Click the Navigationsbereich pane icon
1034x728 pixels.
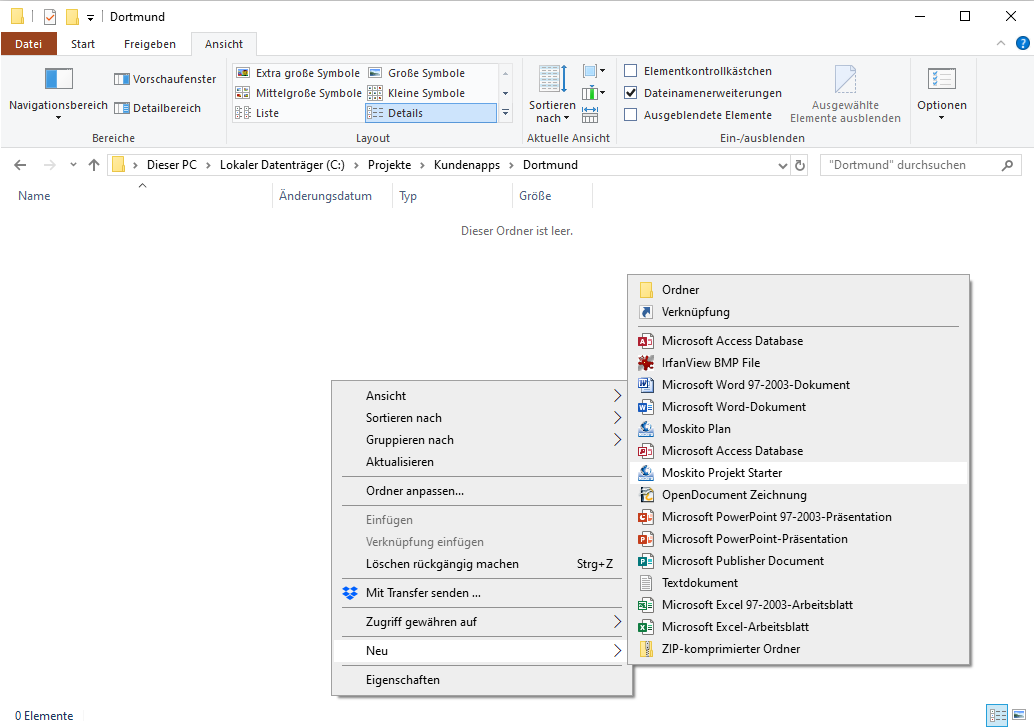click(x=58, y=80)
